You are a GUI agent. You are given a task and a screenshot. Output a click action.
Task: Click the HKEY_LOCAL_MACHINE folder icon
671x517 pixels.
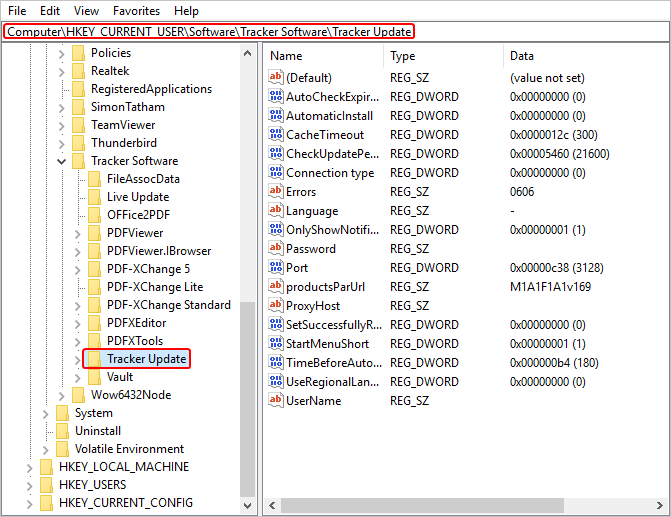tap(46, 466)
